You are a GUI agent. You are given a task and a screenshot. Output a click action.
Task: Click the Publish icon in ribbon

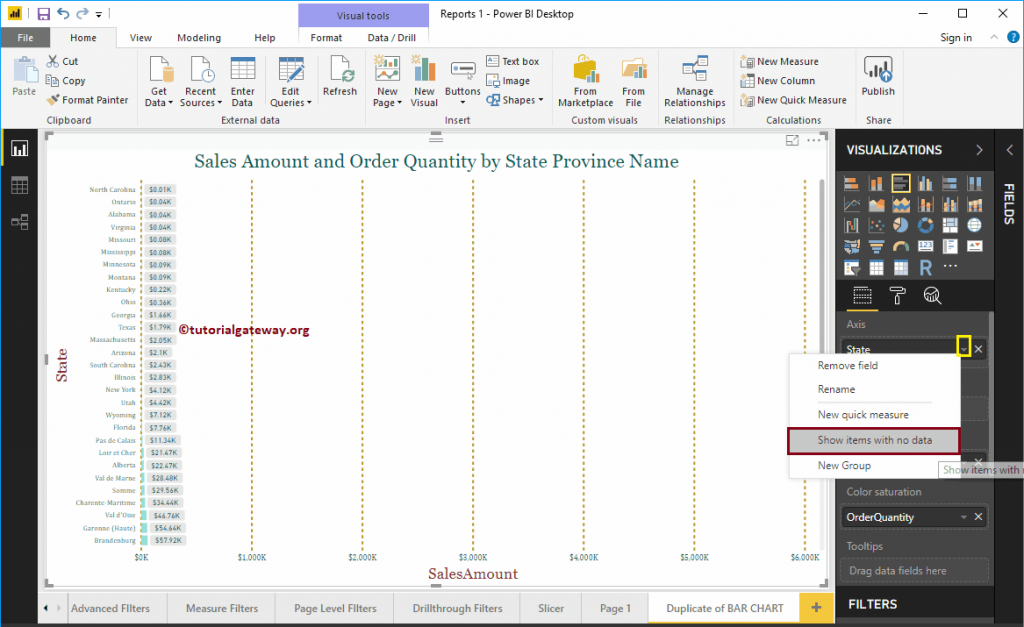click(x=878, y=76)
